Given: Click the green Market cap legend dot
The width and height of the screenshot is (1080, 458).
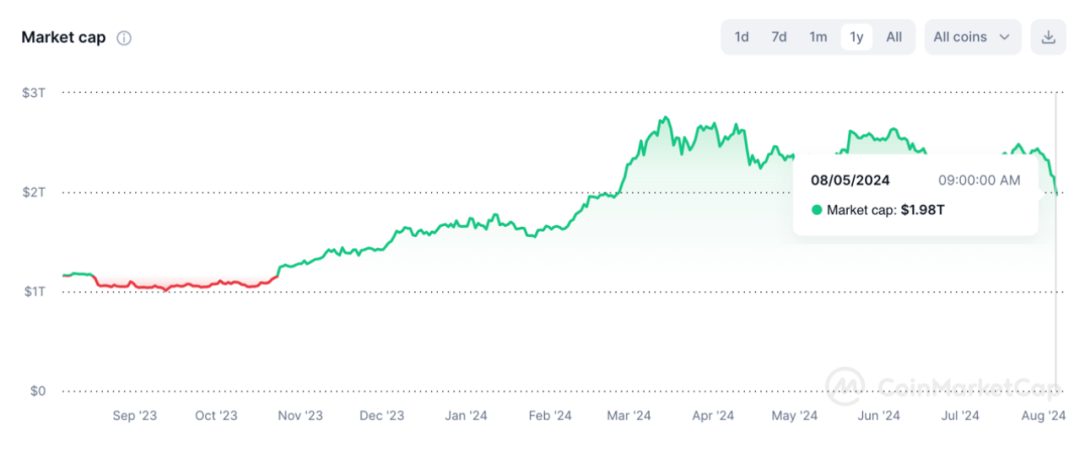Looking at the screenshot, I should [816, 210].
